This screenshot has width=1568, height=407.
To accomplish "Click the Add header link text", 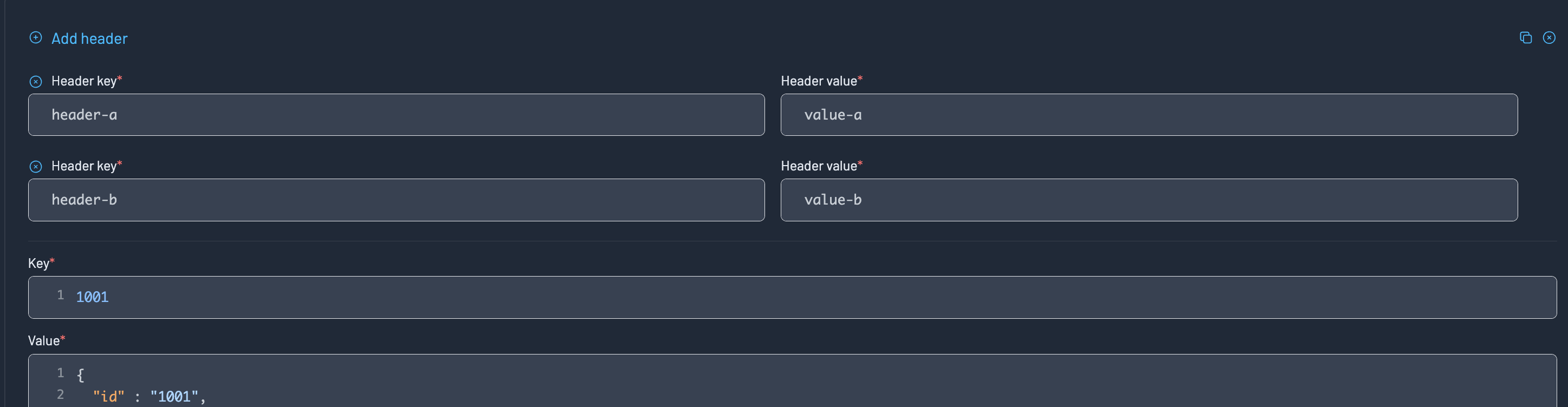I will (89, 38).
